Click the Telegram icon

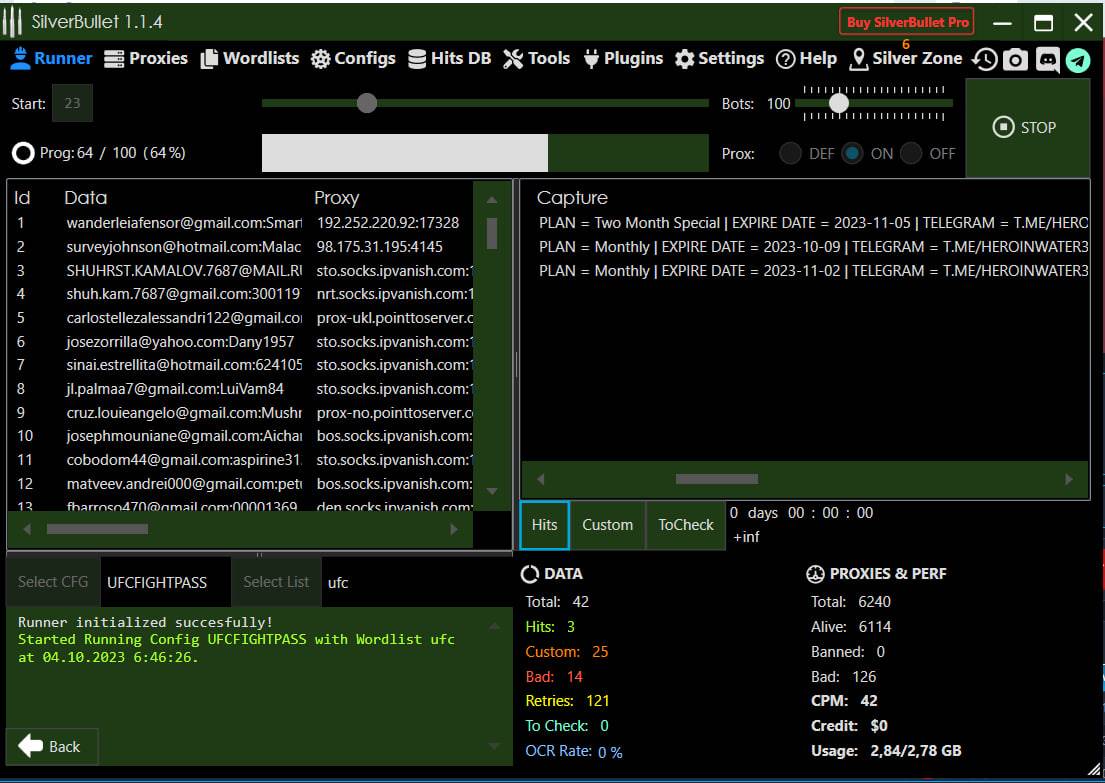coord(1078,60)
